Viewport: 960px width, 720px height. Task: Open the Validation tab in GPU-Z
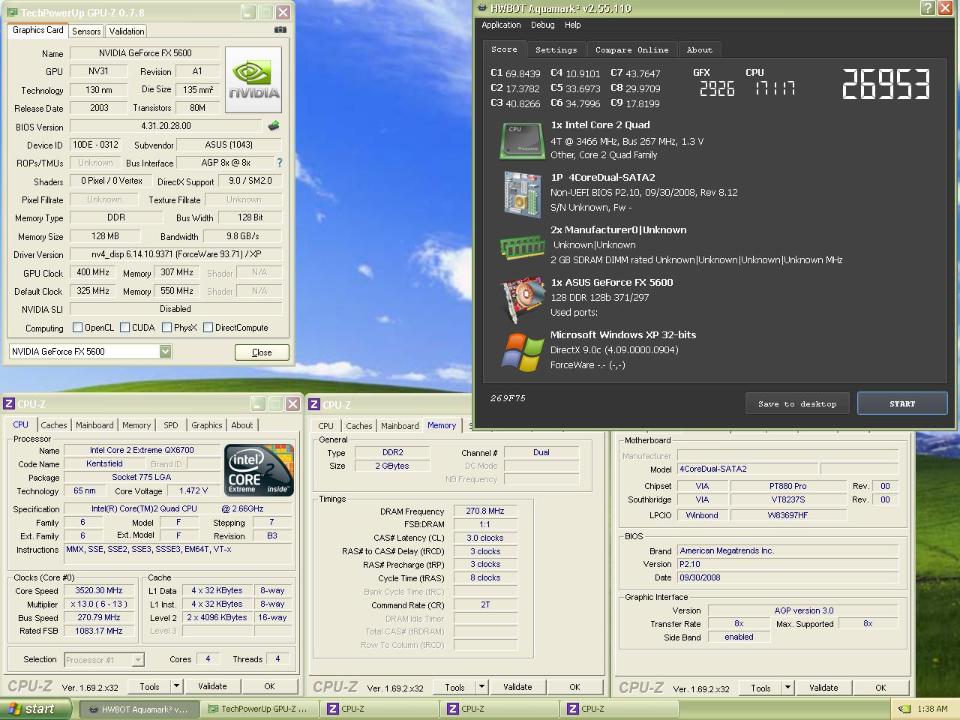[127, 31]
